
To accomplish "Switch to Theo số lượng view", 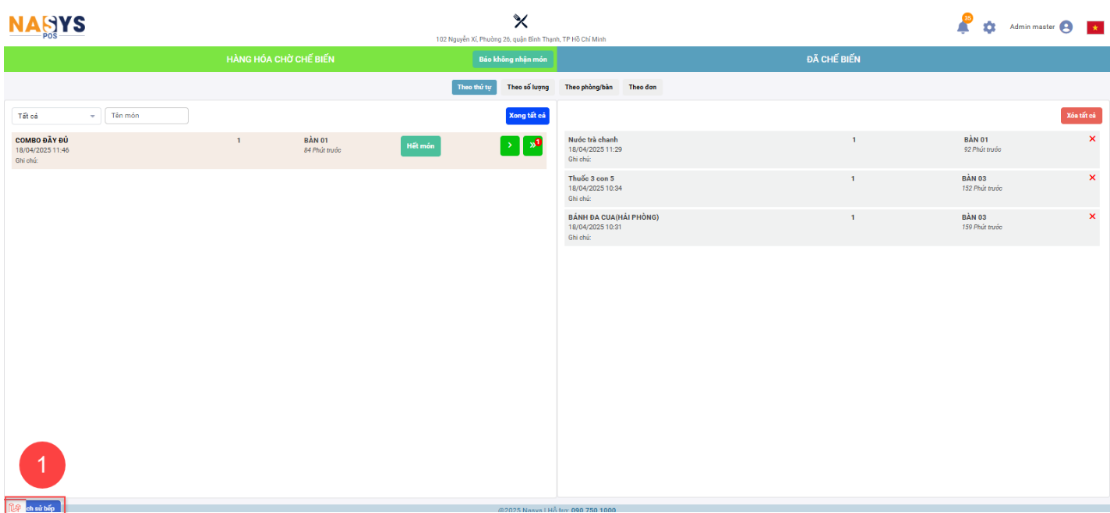I will [527, 88].
